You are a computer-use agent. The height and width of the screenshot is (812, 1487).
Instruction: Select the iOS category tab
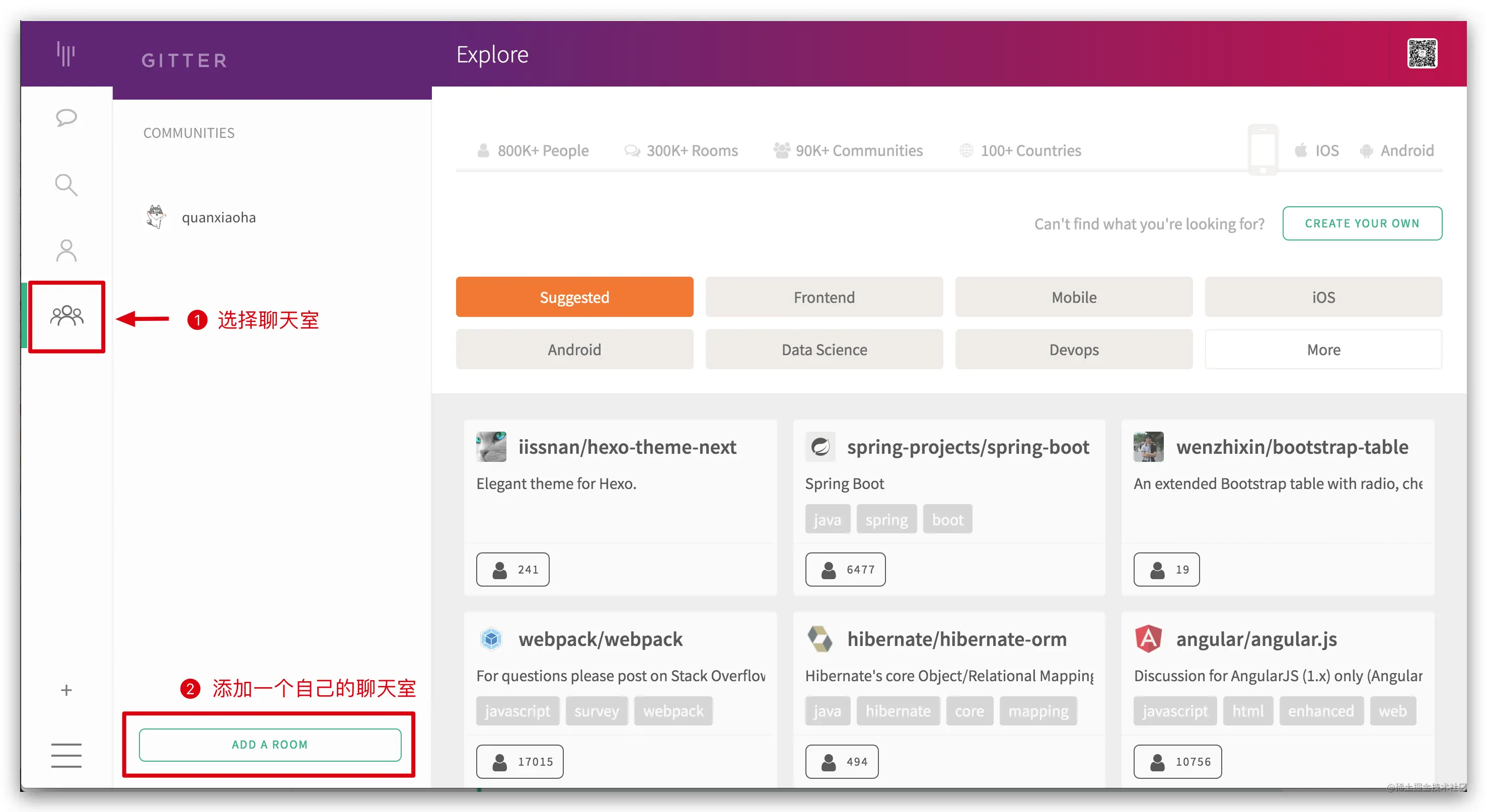point(1323,297)
